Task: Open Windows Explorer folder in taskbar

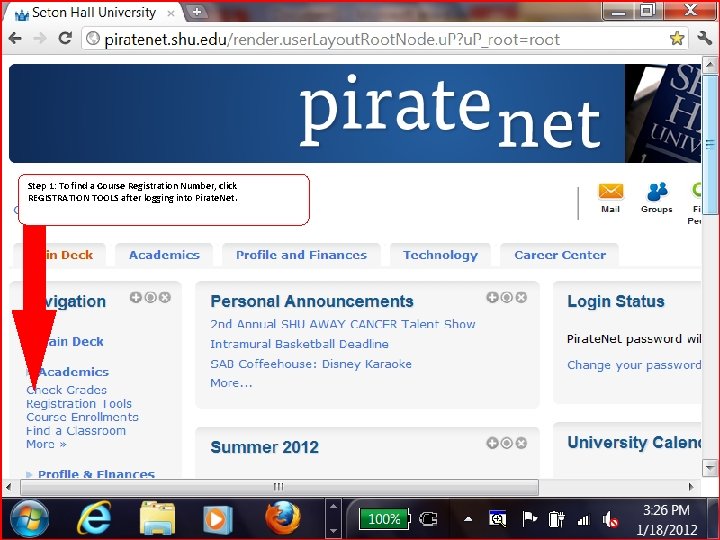Action: [x=157, y=519]
